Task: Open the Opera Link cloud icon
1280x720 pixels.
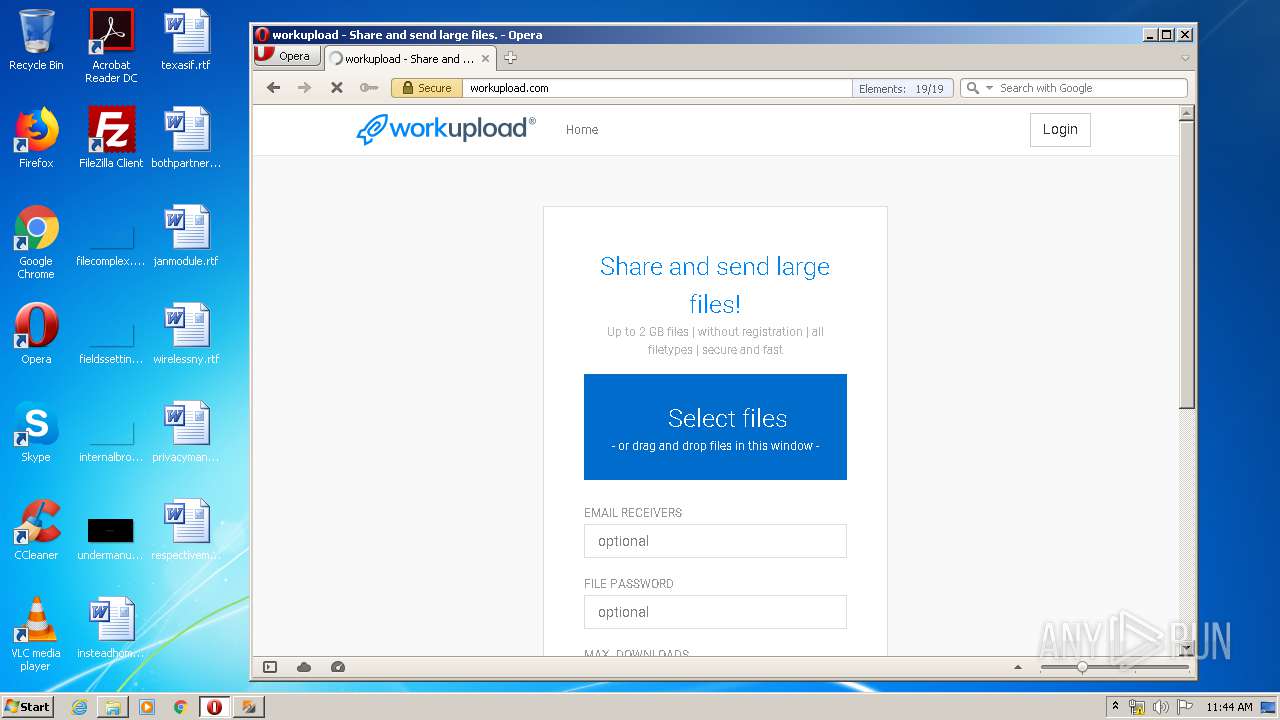Action: (x=304, y=667)
